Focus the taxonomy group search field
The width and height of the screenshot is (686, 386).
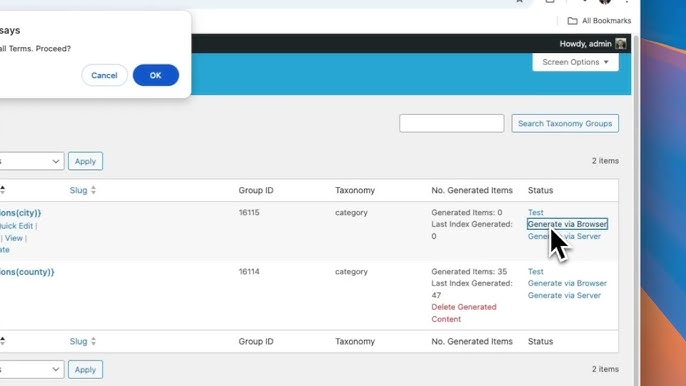click(452, 123)
